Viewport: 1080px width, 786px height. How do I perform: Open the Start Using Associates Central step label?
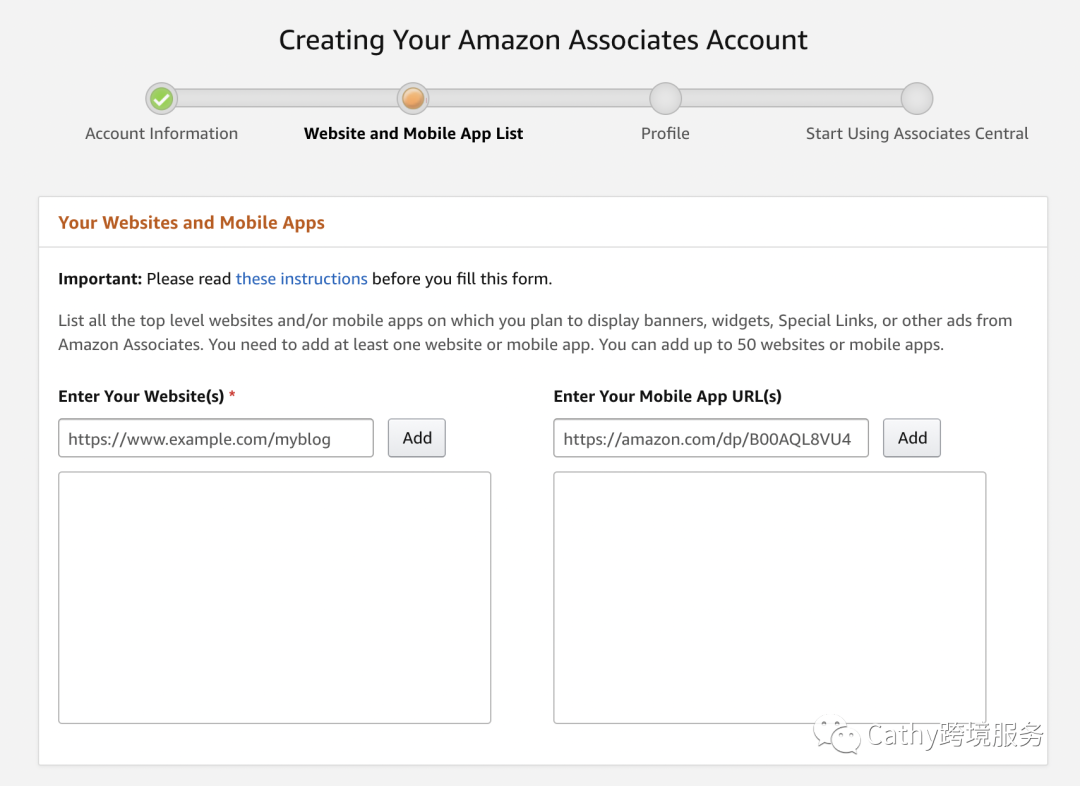(917, 134)
